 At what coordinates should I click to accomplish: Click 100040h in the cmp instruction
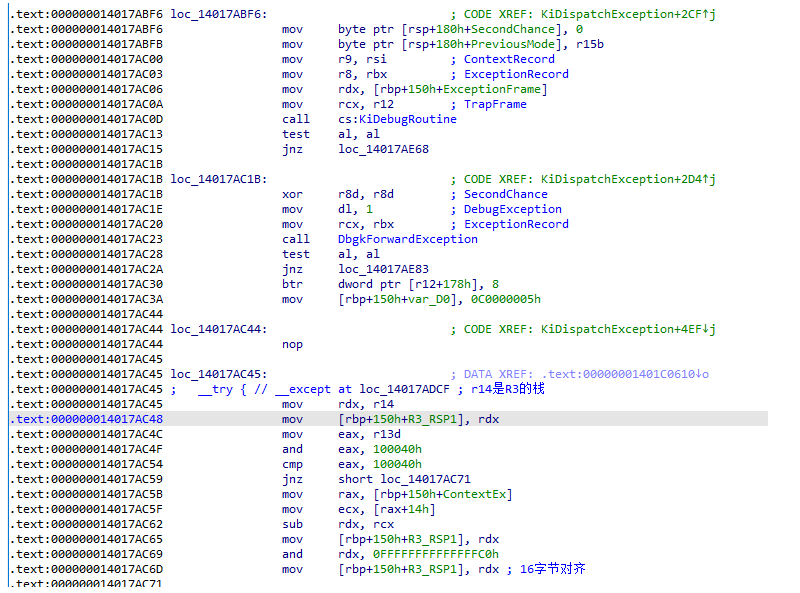pyautogui.click(x=397, y=464)
